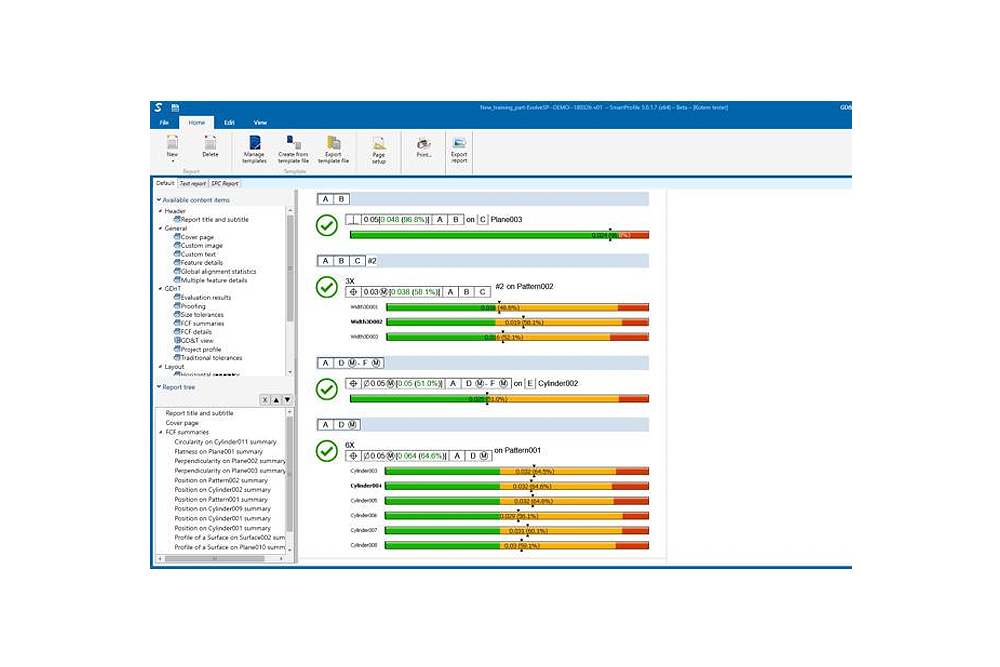Move item up with the up arrow button
Viewport: 1000px width, 667px height.
click(276, 400)
